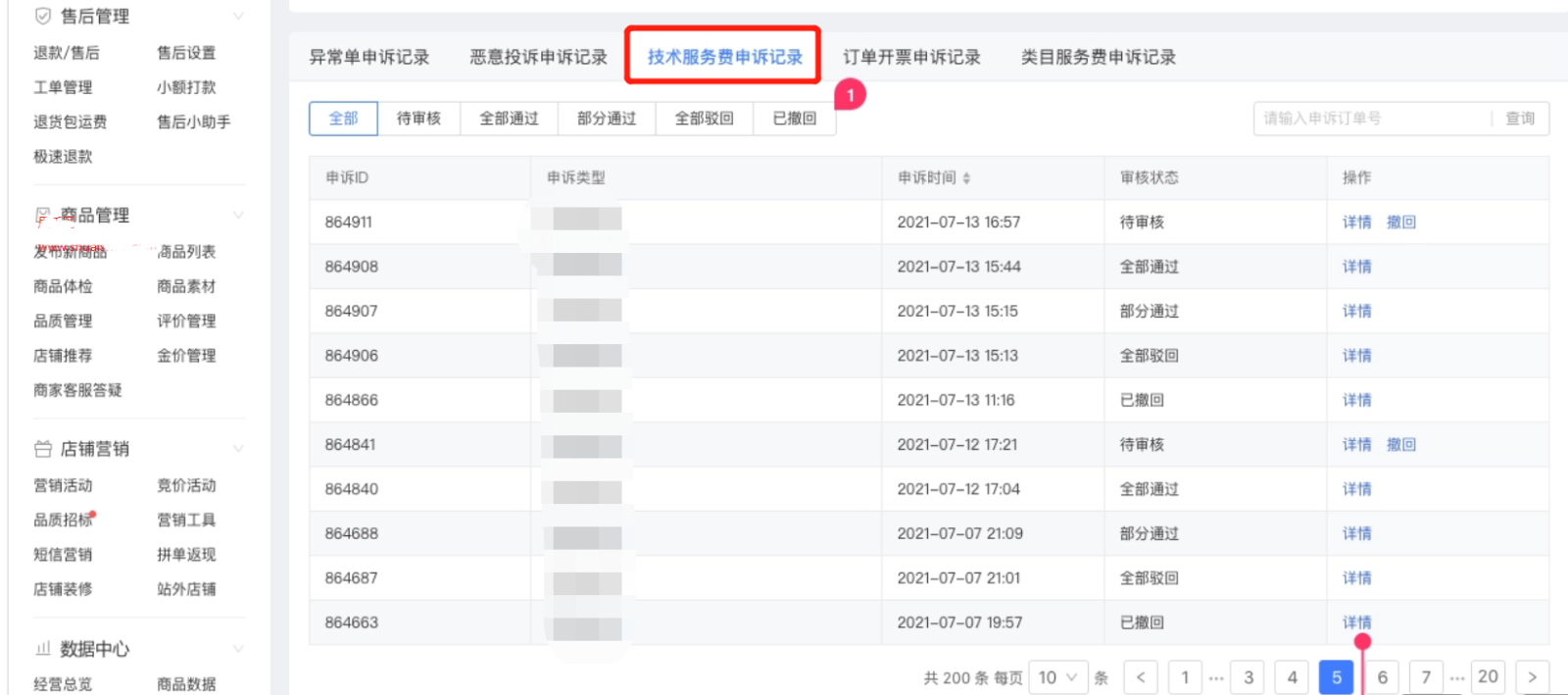1568x695 pixels.
Task: Click the pagination ellipsis after page 7
Action: pos(1457,677)
